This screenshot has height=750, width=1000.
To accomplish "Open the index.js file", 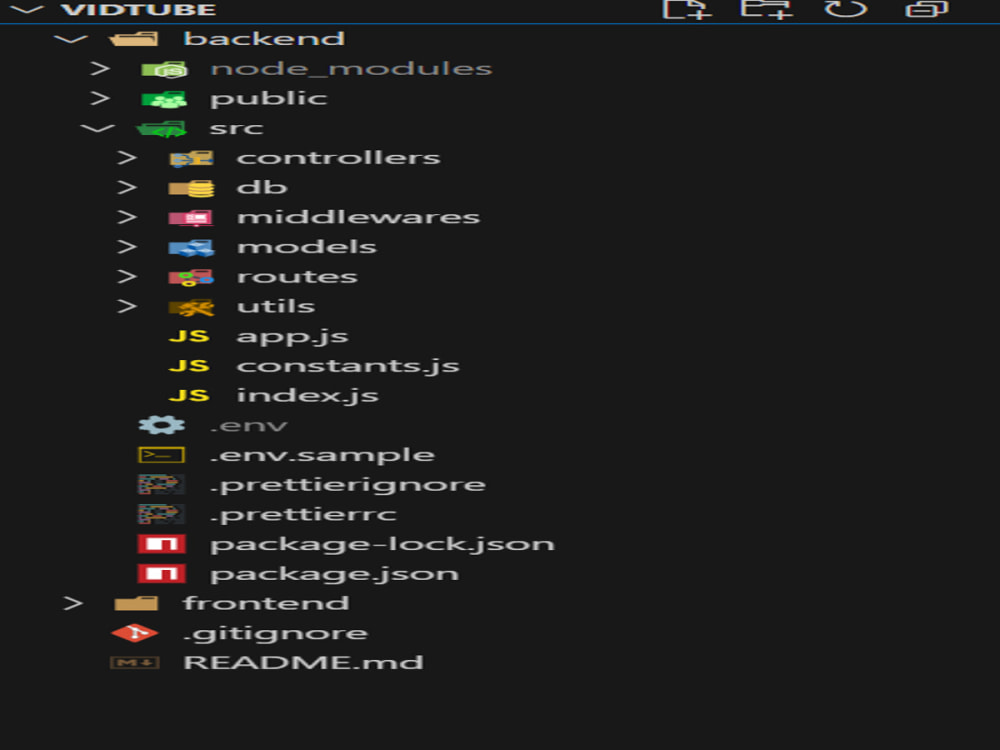I will coord(308,395).
